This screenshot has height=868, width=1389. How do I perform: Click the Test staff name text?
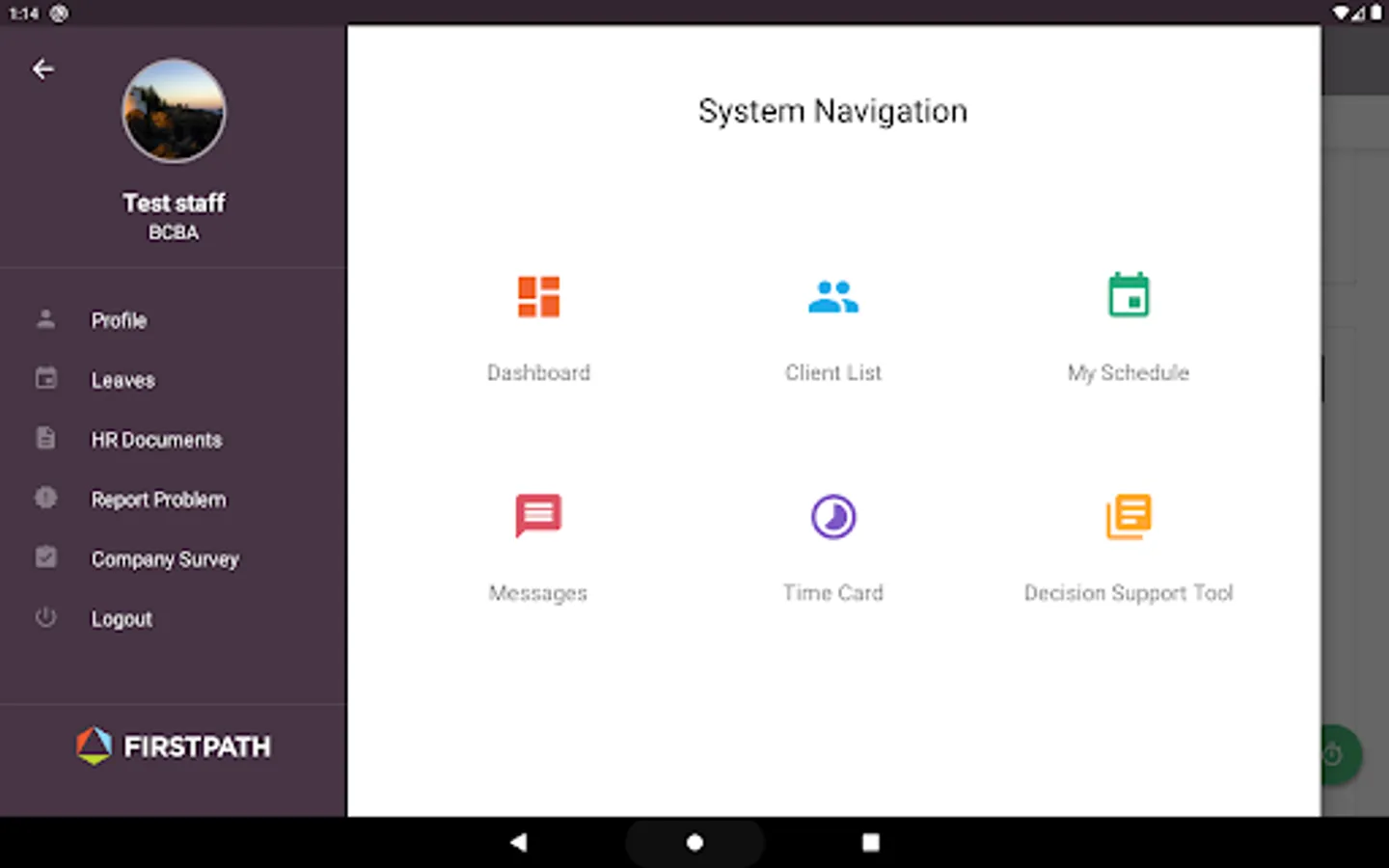pyautogui.click(x=174, y=203)
